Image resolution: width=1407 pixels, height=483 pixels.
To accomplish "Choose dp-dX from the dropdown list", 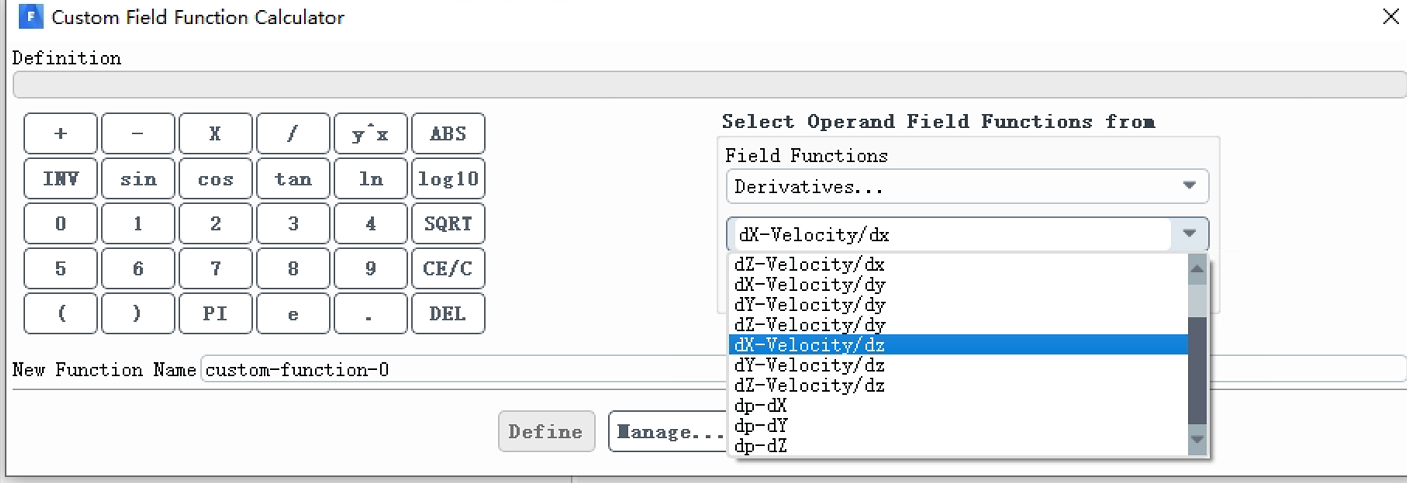I will coord(958,406).
